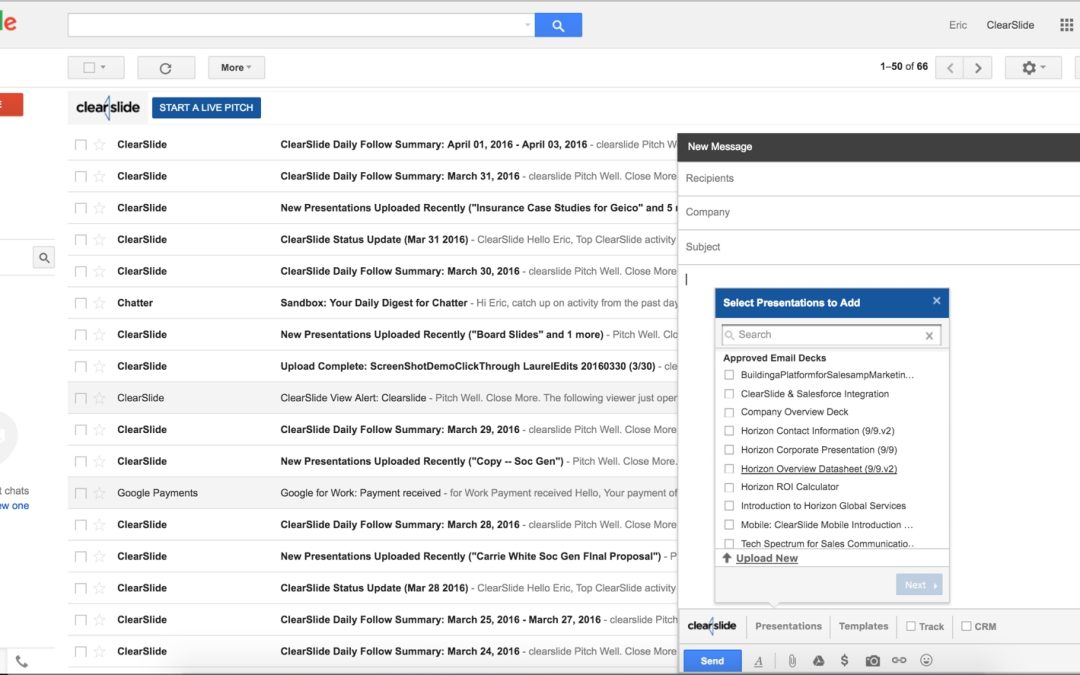Click the ClearSlide logo in the compose toolbar
This screenshot has width=1080, height=675.
pos(712,625)
